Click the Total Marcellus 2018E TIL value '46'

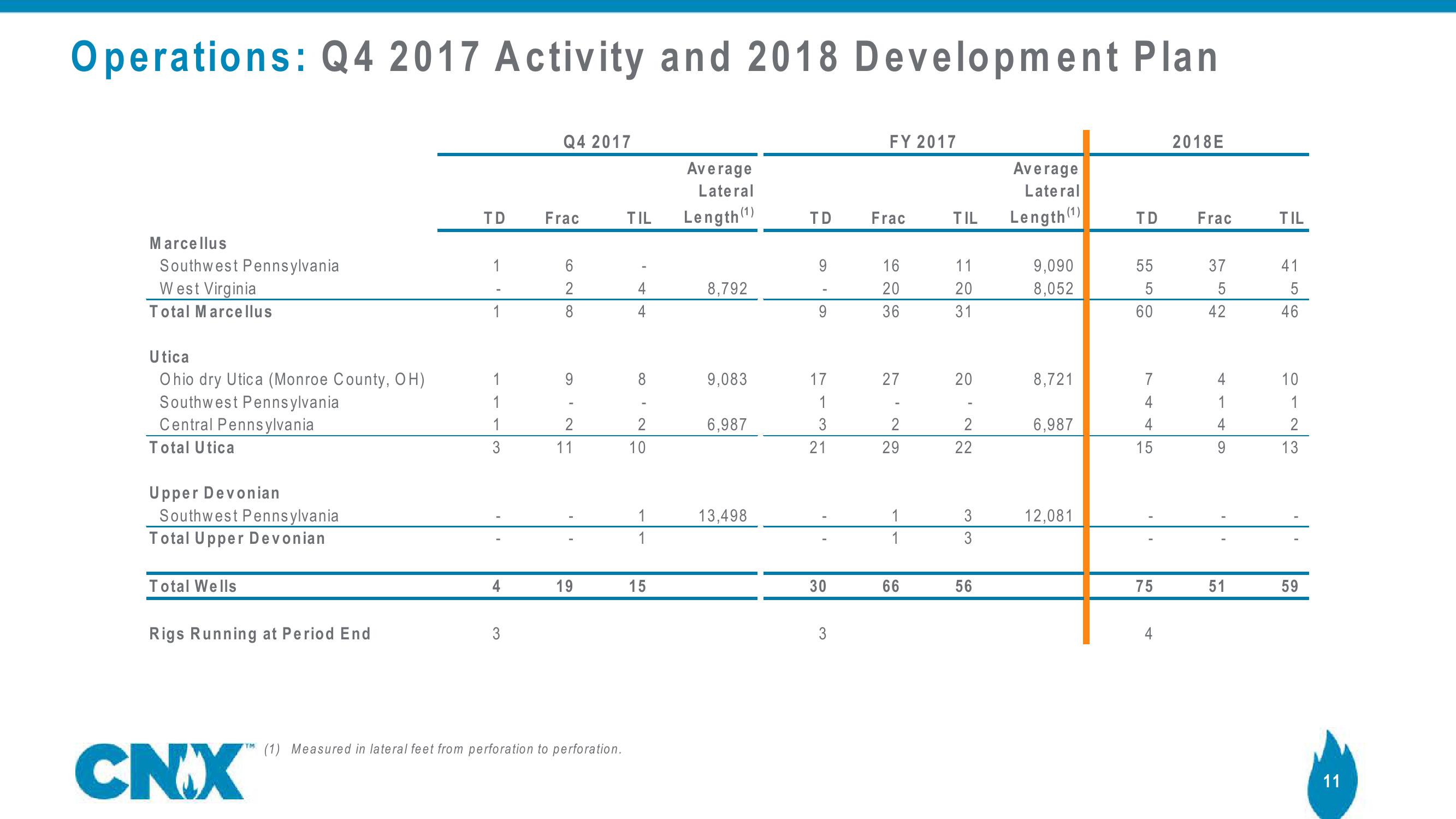pyautogui.click(x=1290, y=311)
